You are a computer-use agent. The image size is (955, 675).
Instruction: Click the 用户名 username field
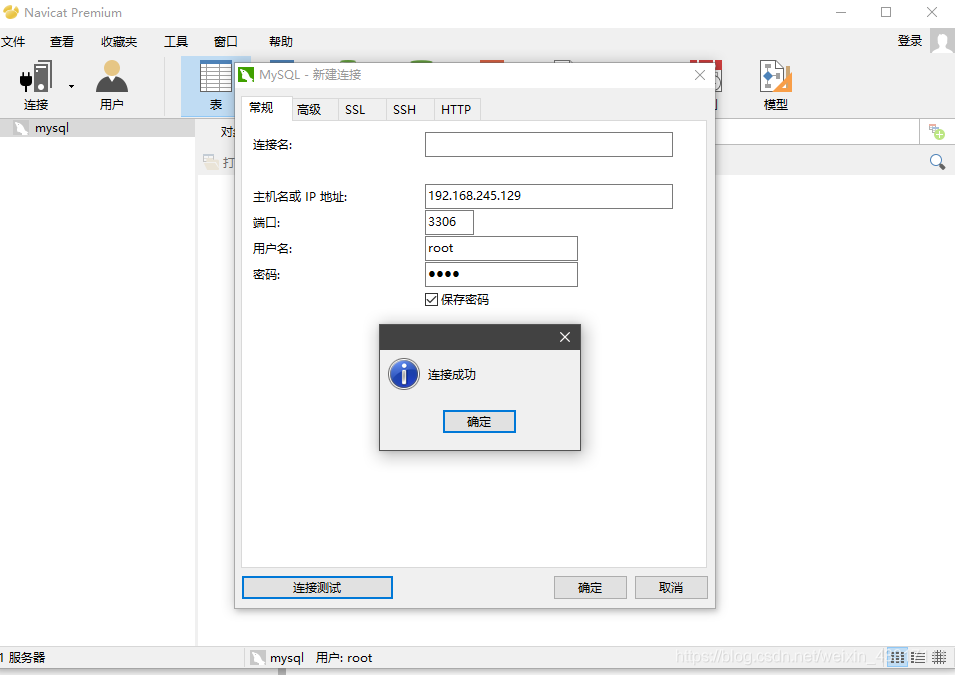[x=501, y=249]
